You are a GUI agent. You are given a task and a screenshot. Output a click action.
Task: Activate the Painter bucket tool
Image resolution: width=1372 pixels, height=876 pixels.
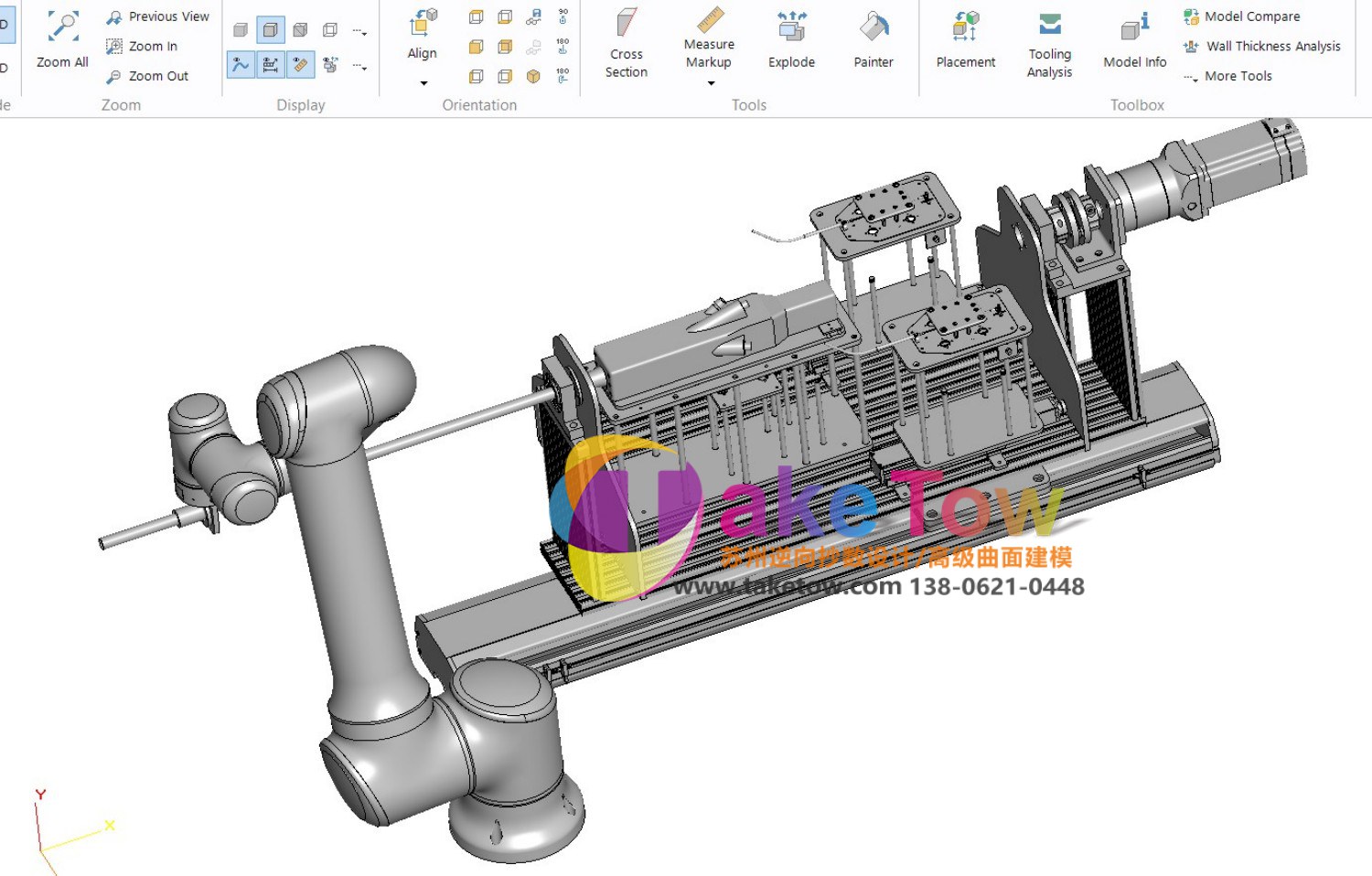click(x=874, y=39)
